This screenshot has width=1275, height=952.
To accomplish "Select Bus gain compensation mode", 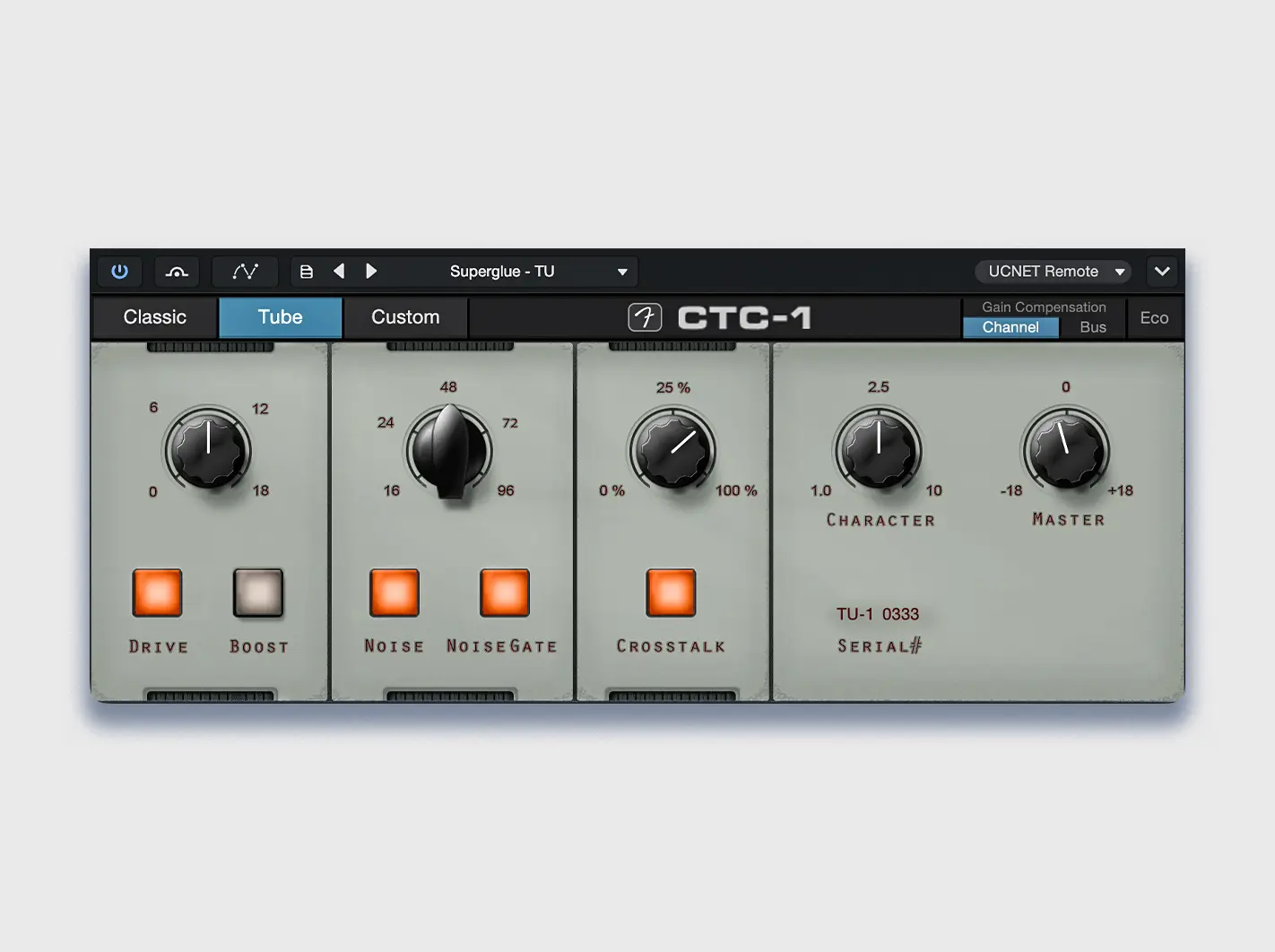I will pos(1092,327).
